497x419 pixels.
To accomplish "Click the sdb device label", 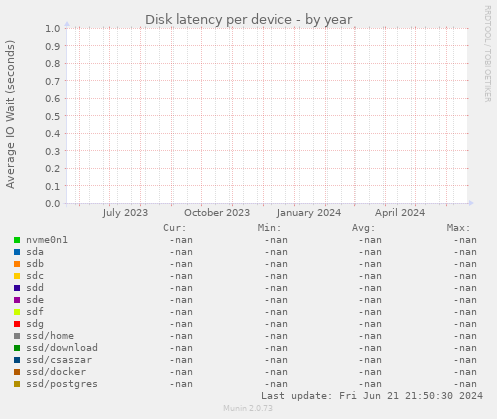I will pyautogui.click(x=35, y=264).
